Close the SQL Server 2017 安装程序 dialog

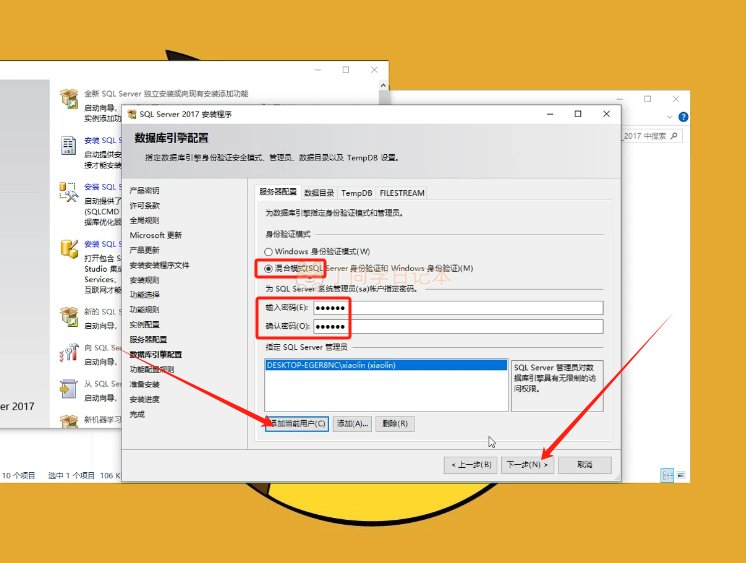[x=606, y=114]
